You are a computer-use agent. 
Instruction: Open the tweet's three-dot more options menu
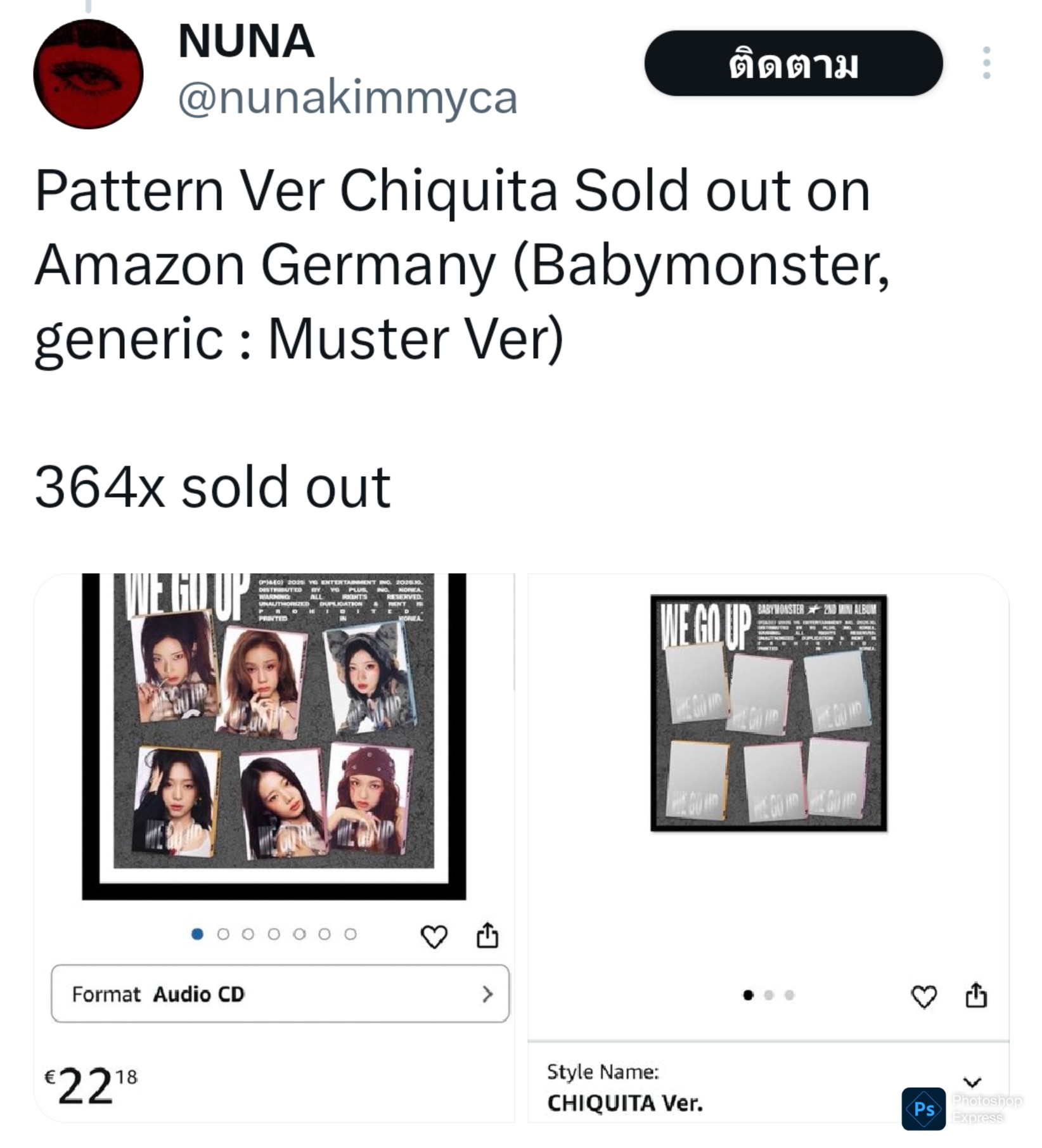[986, 63]
